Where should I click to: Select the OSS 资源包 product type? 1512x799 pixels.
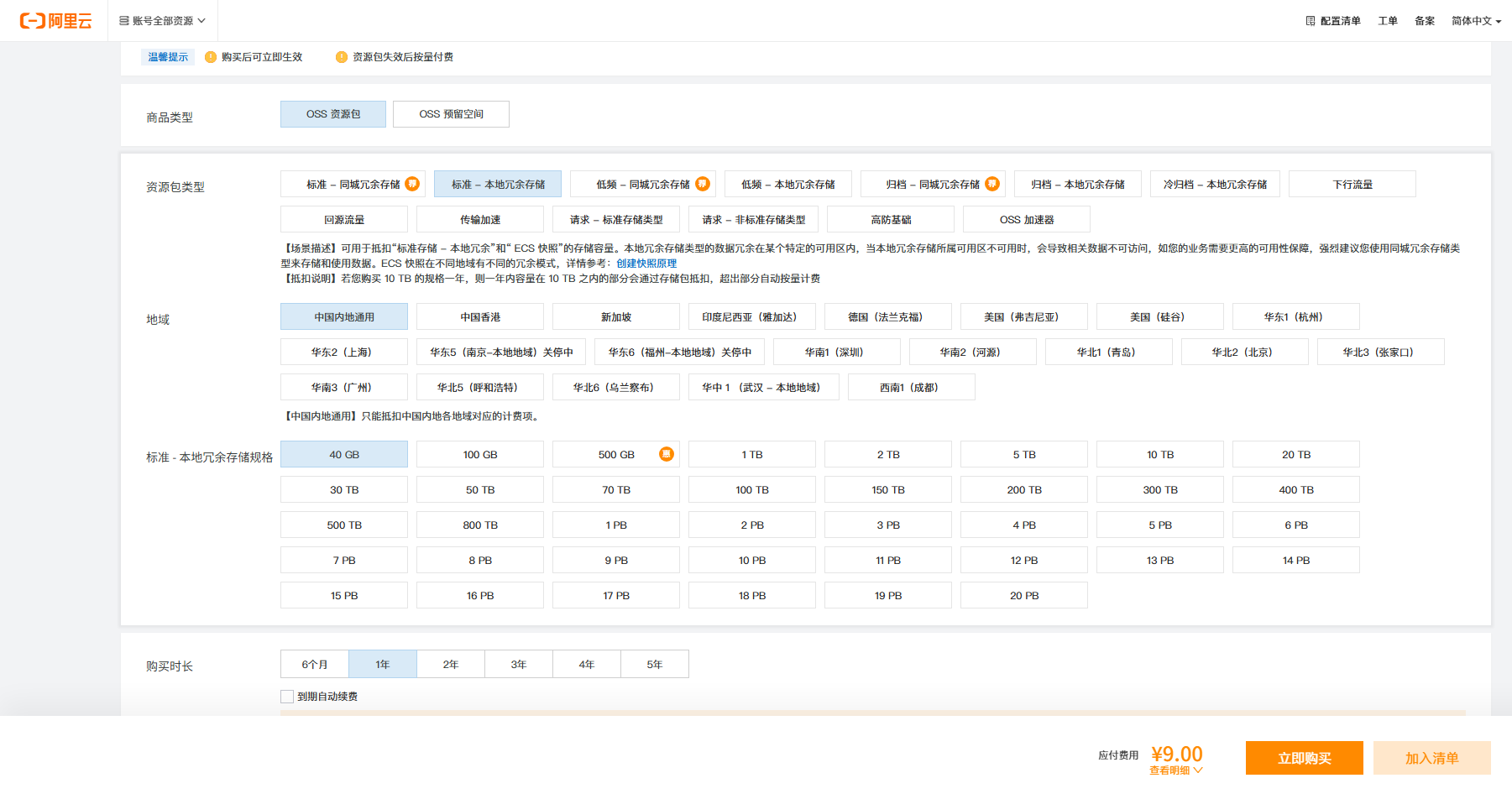[x=333, y=114]
